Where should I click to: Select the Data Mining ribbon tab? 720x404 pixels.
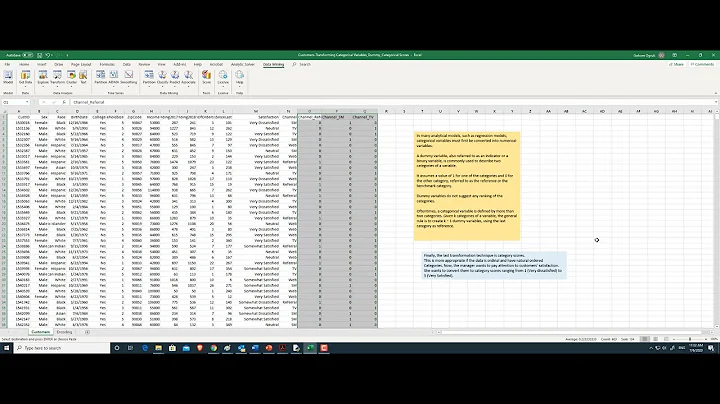[273, 65]
